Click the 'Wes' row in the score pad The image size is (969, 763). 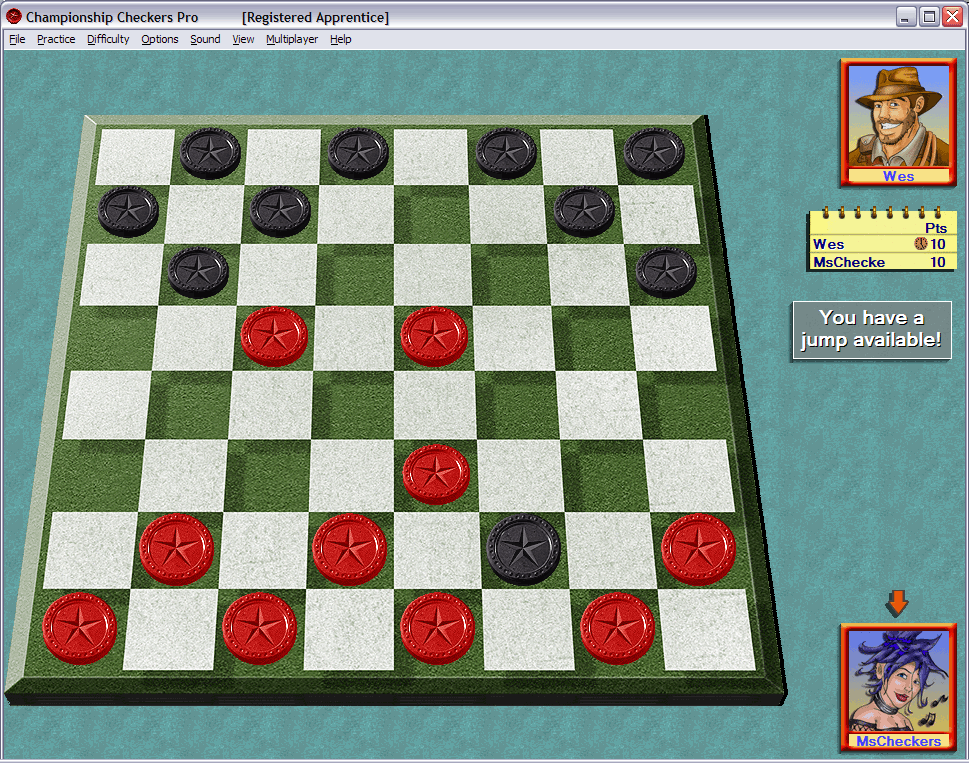click(x=881, y=244)
